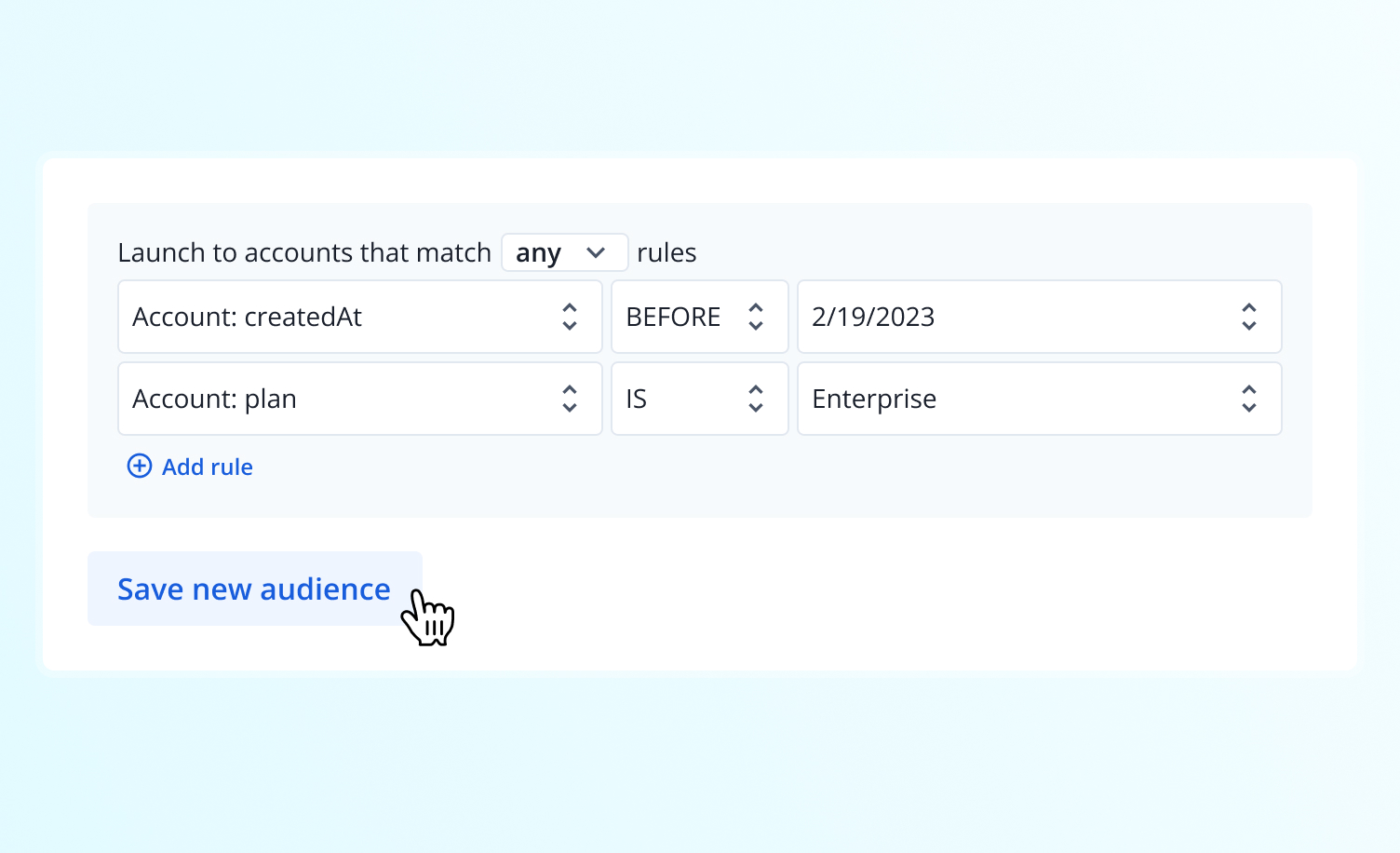Screen dimensions: 1400x853
Task: Click the up caret in Account: plan field
Action: [x=570, y=390]
